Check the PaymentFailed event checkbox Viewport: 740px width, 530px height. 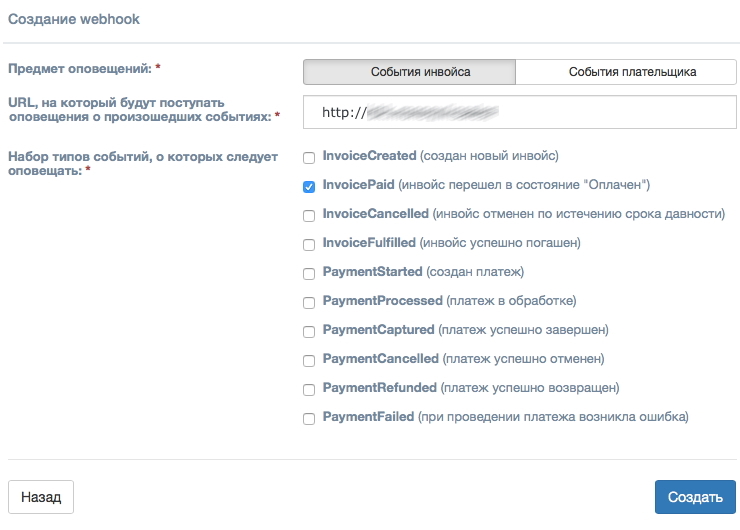309,418
